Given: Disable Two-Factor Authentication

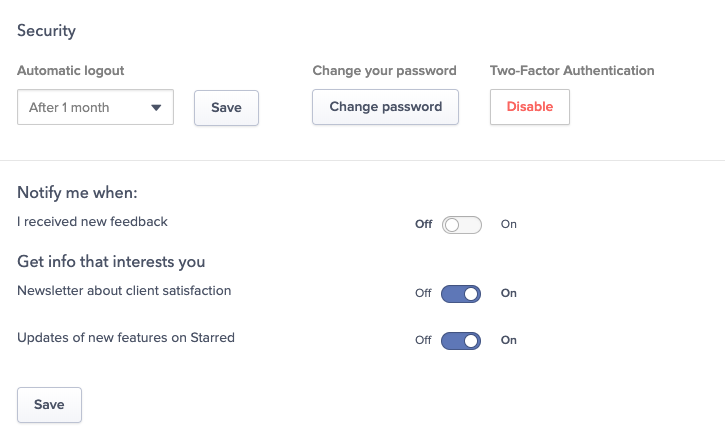Looking at the screenshot, I should (x=529, y=107).
